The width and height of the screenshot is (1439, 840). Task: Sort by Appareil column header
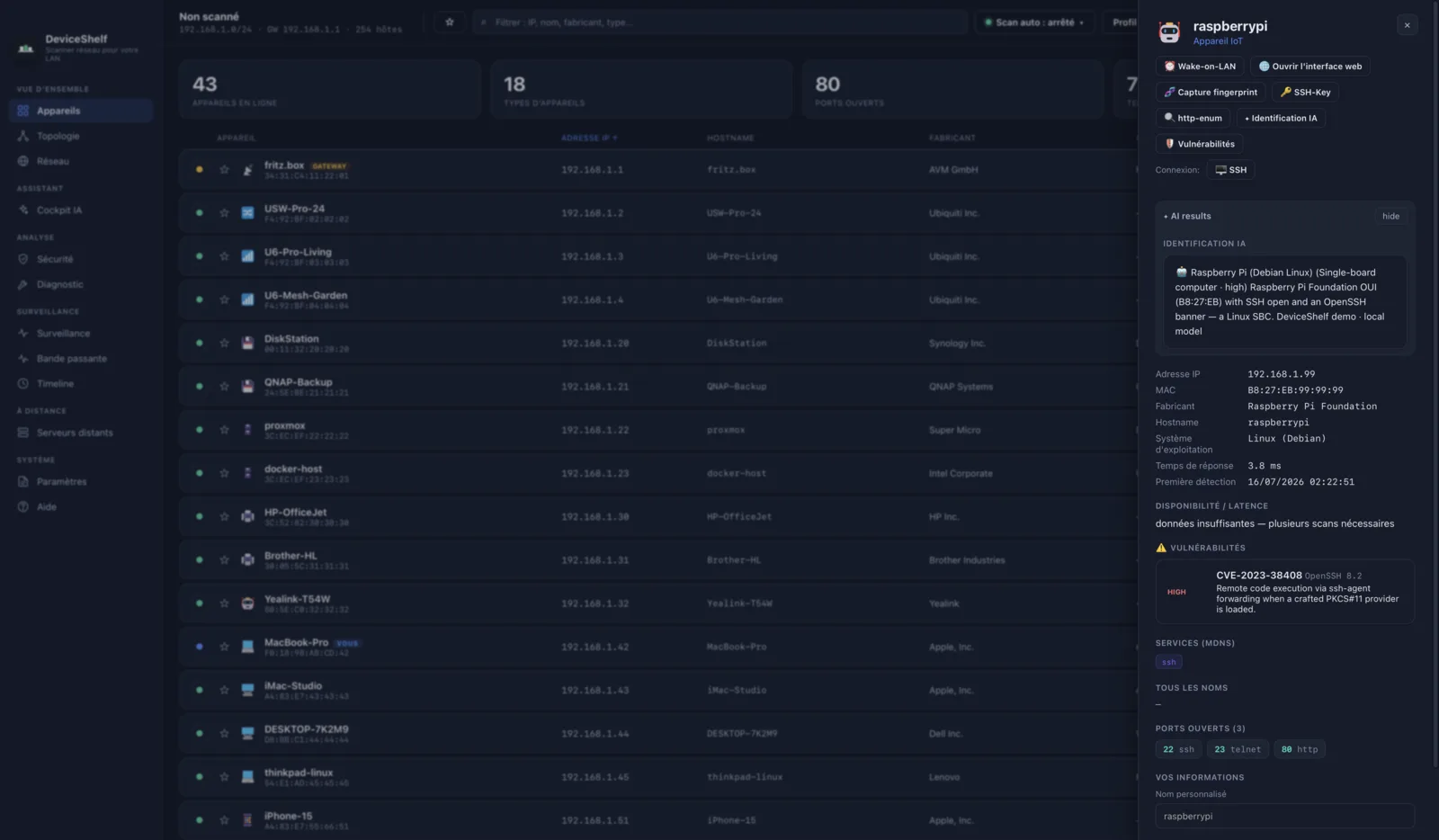[x=236, y=138]
